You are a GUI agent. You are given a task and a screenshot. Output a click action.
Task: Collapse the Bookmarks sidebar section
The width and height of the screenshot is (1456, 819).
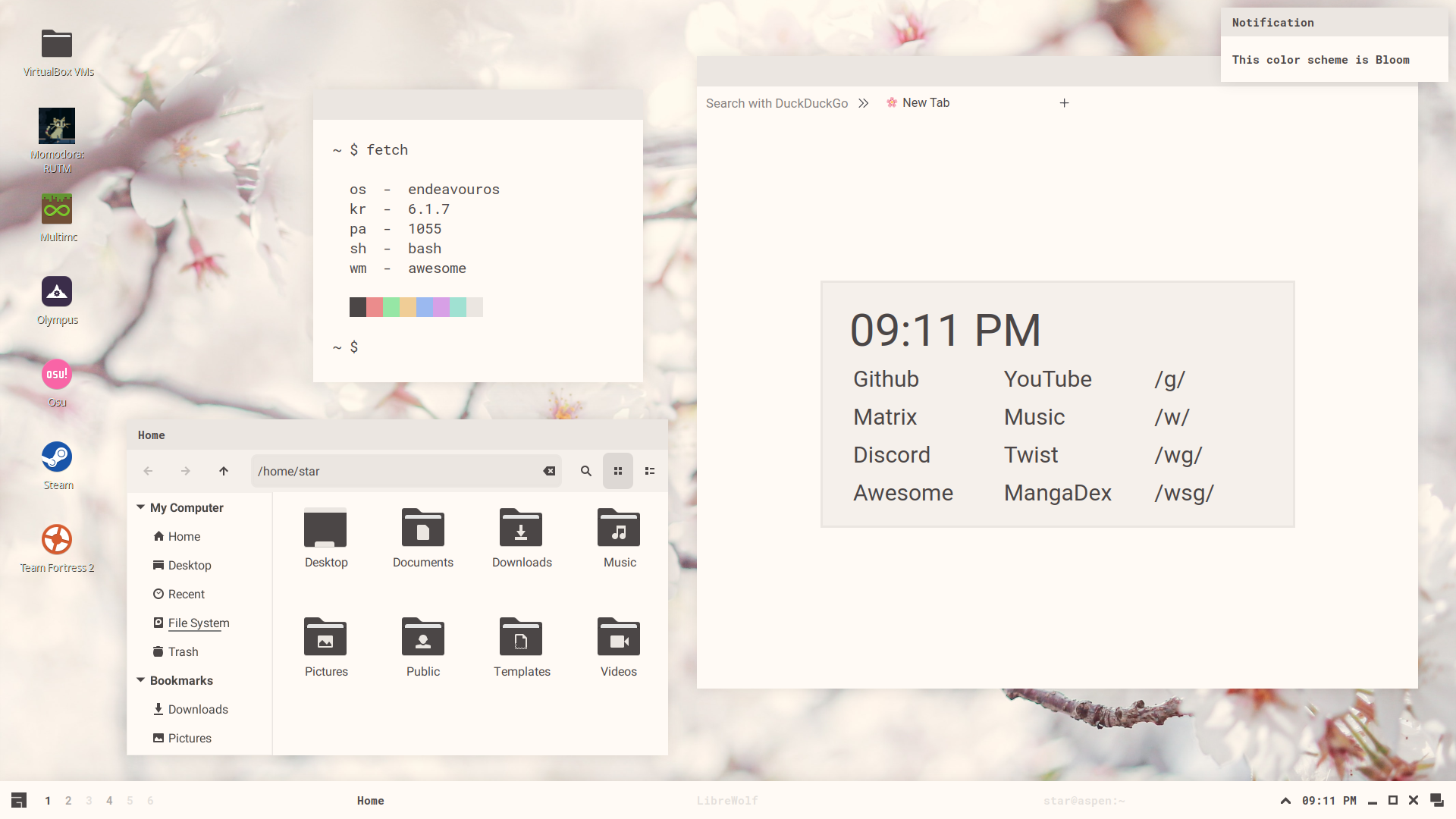coord(141,680)
